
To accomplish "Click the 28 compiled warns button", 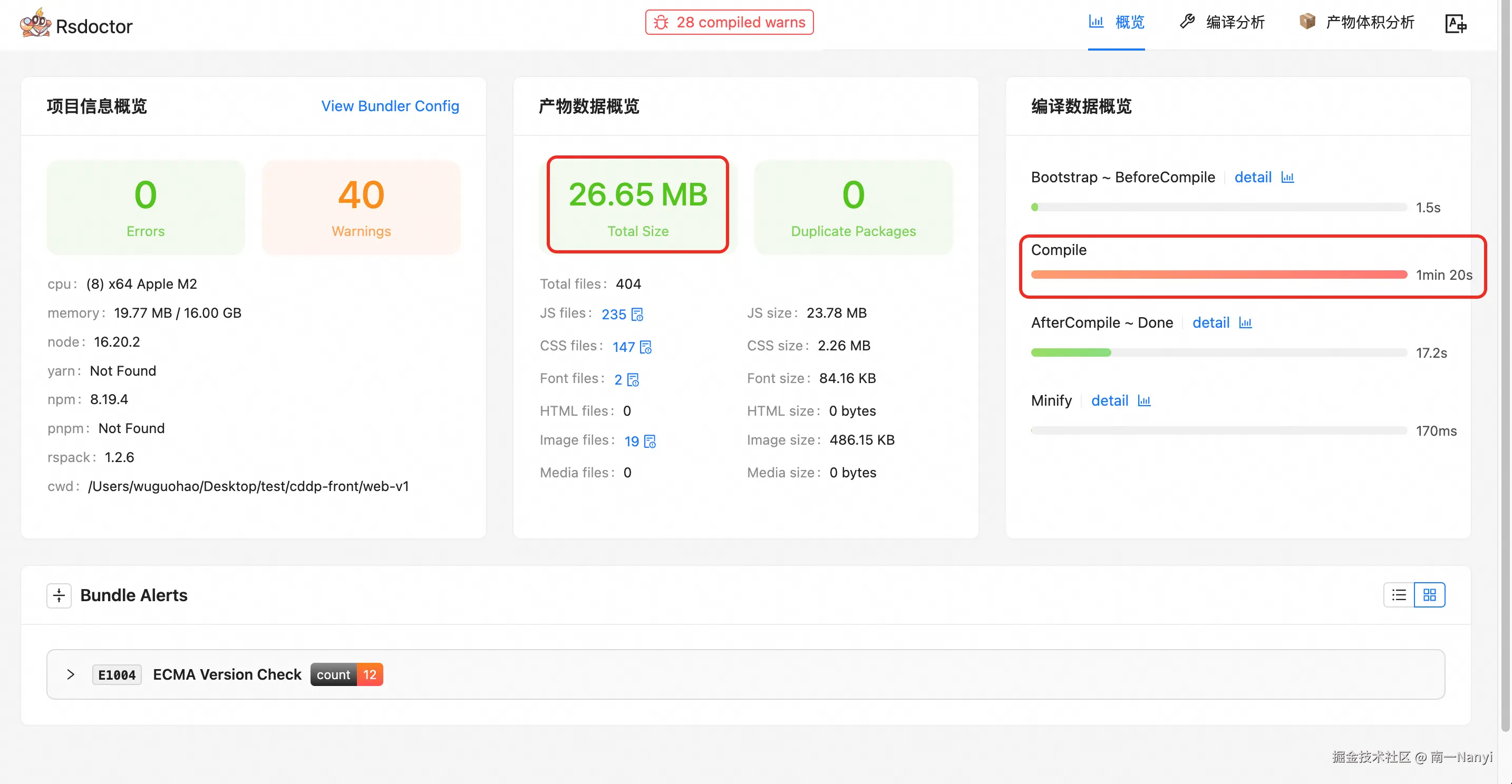I will 729,22.
